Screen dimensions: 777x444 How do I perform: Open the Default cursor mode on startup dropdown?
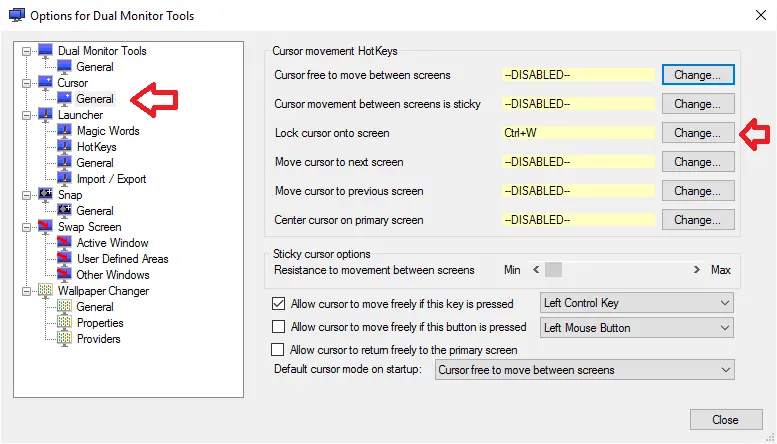585,370
